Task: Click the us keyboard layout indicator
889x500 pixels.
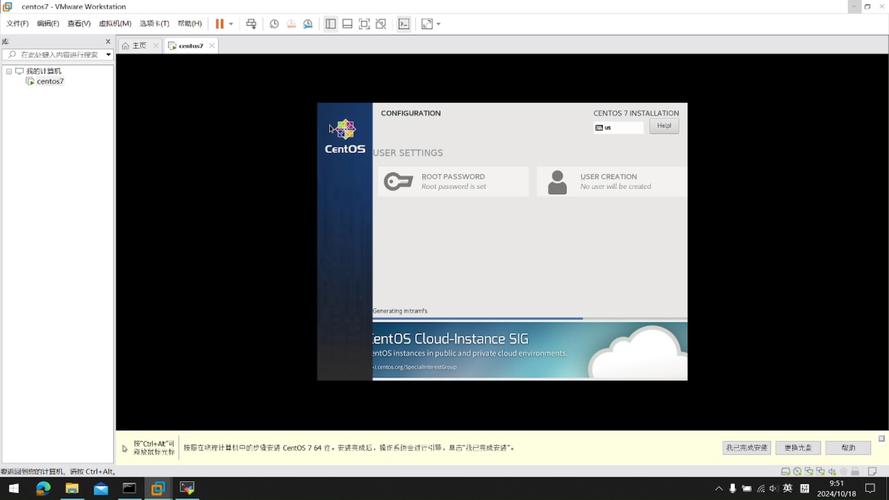Action: pos(619,128)
